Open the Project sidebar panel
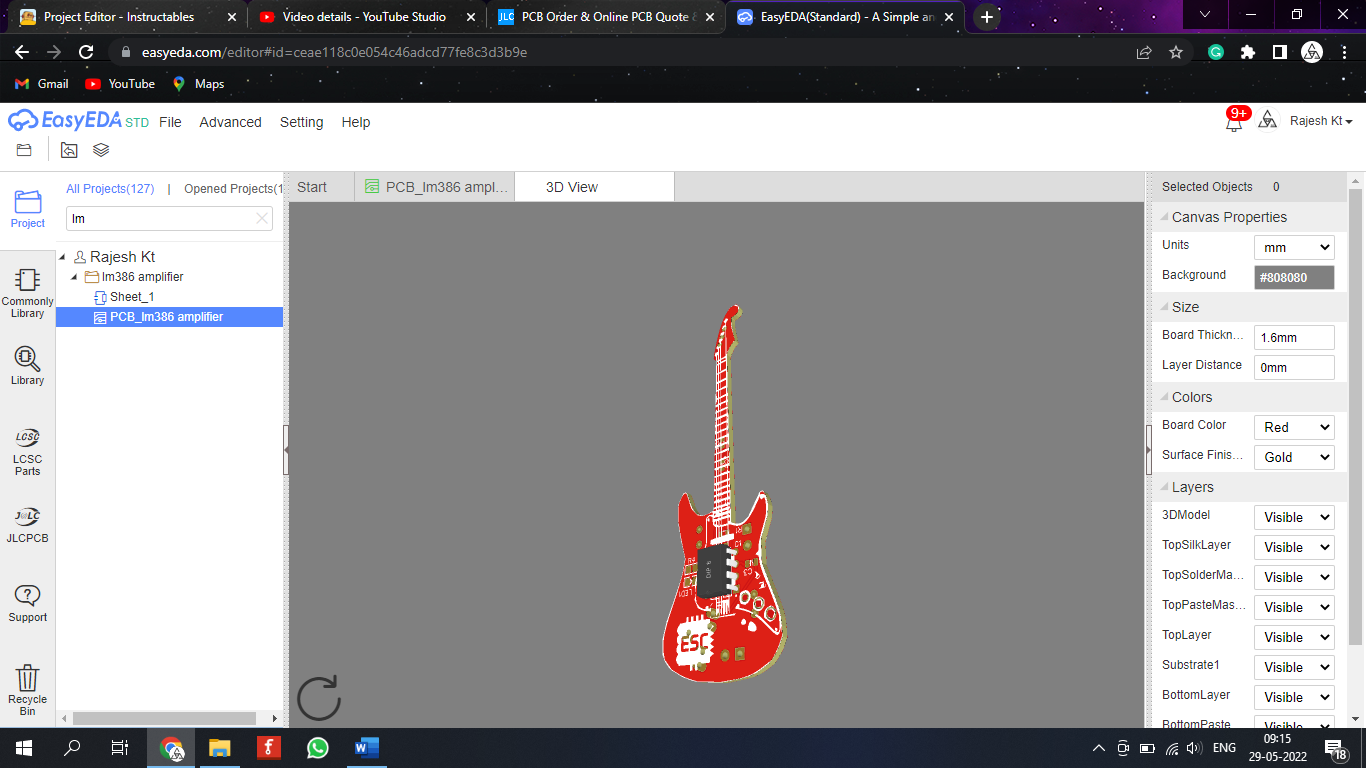Image resolution: width=1366 pixels, height=768 pixels. click(28, 208)
